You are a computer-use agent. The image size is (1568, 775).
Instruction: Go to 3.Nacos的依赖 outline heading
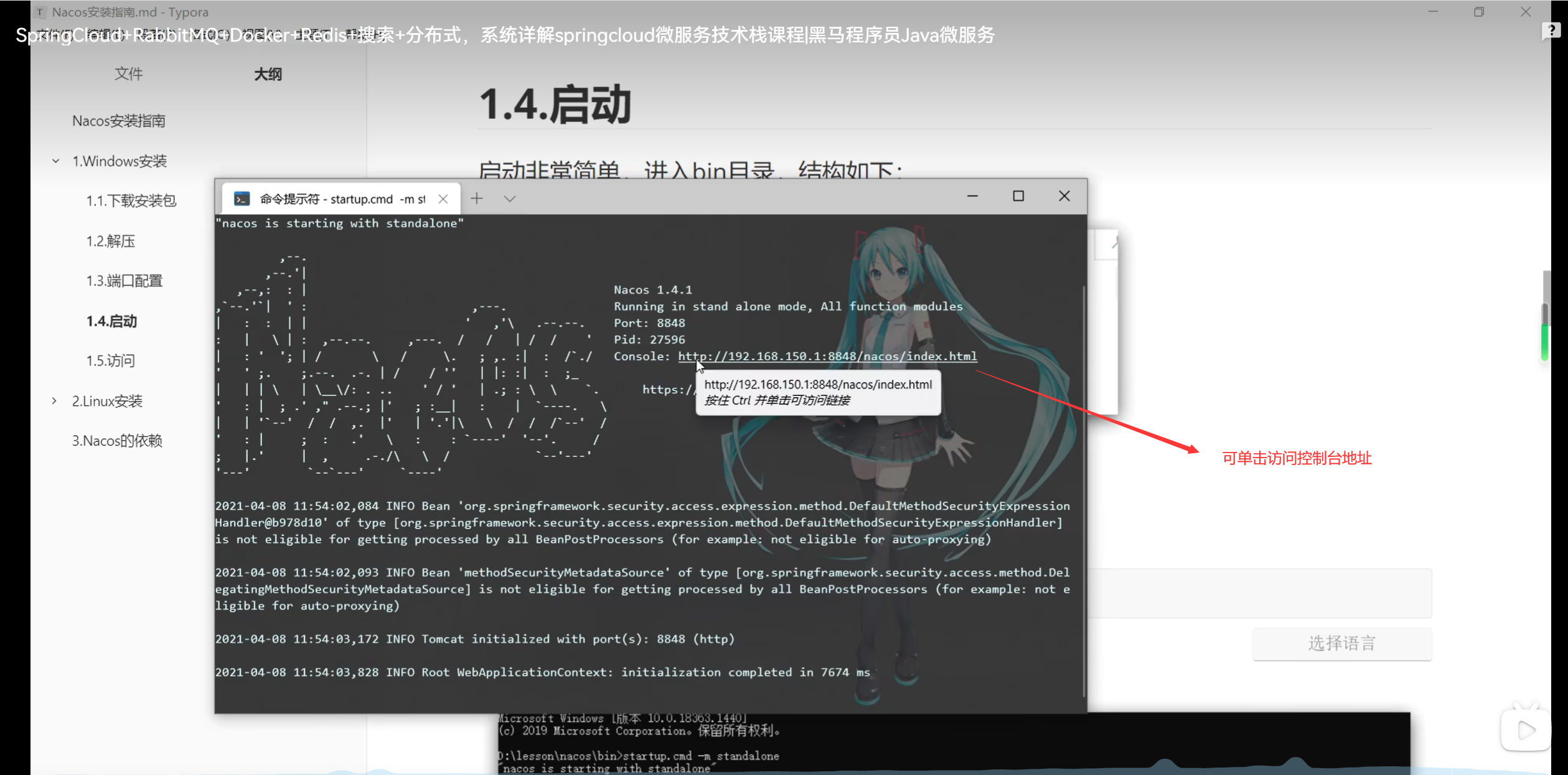tap(117, 441)
